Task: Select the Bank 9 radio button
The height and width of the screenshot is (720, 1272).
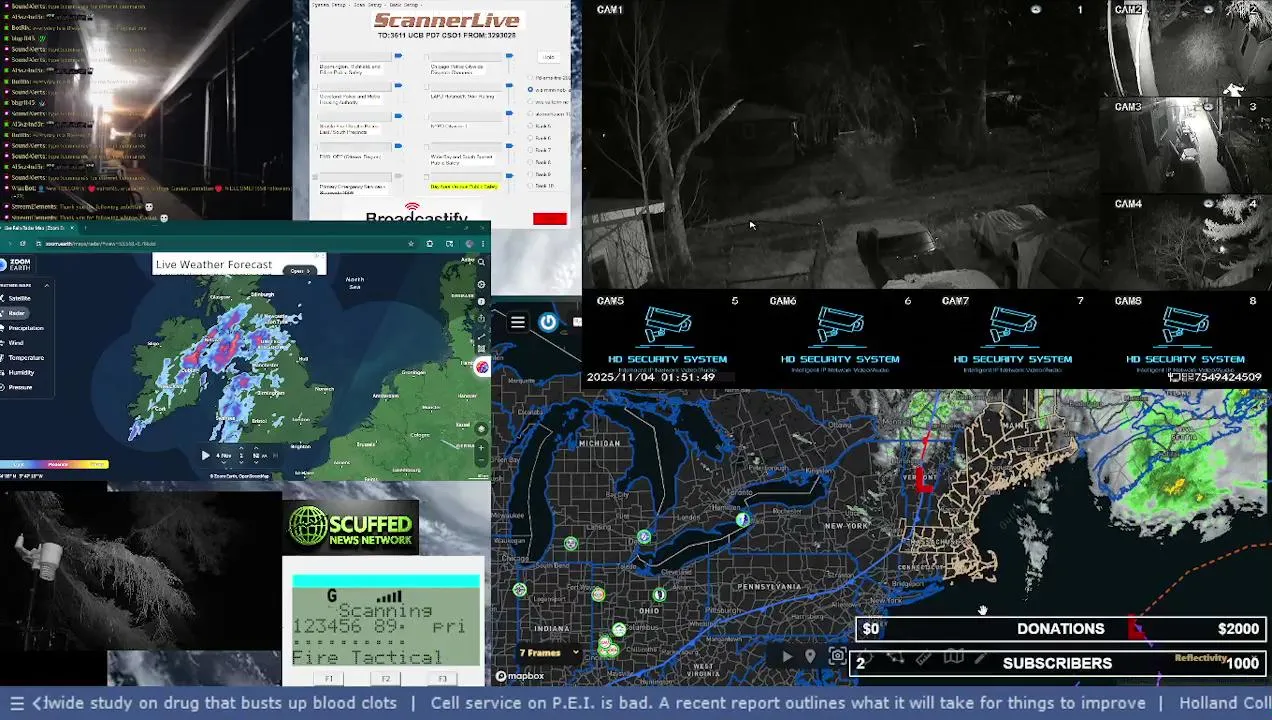Action: pyautogui.click(x=530, y=174)
